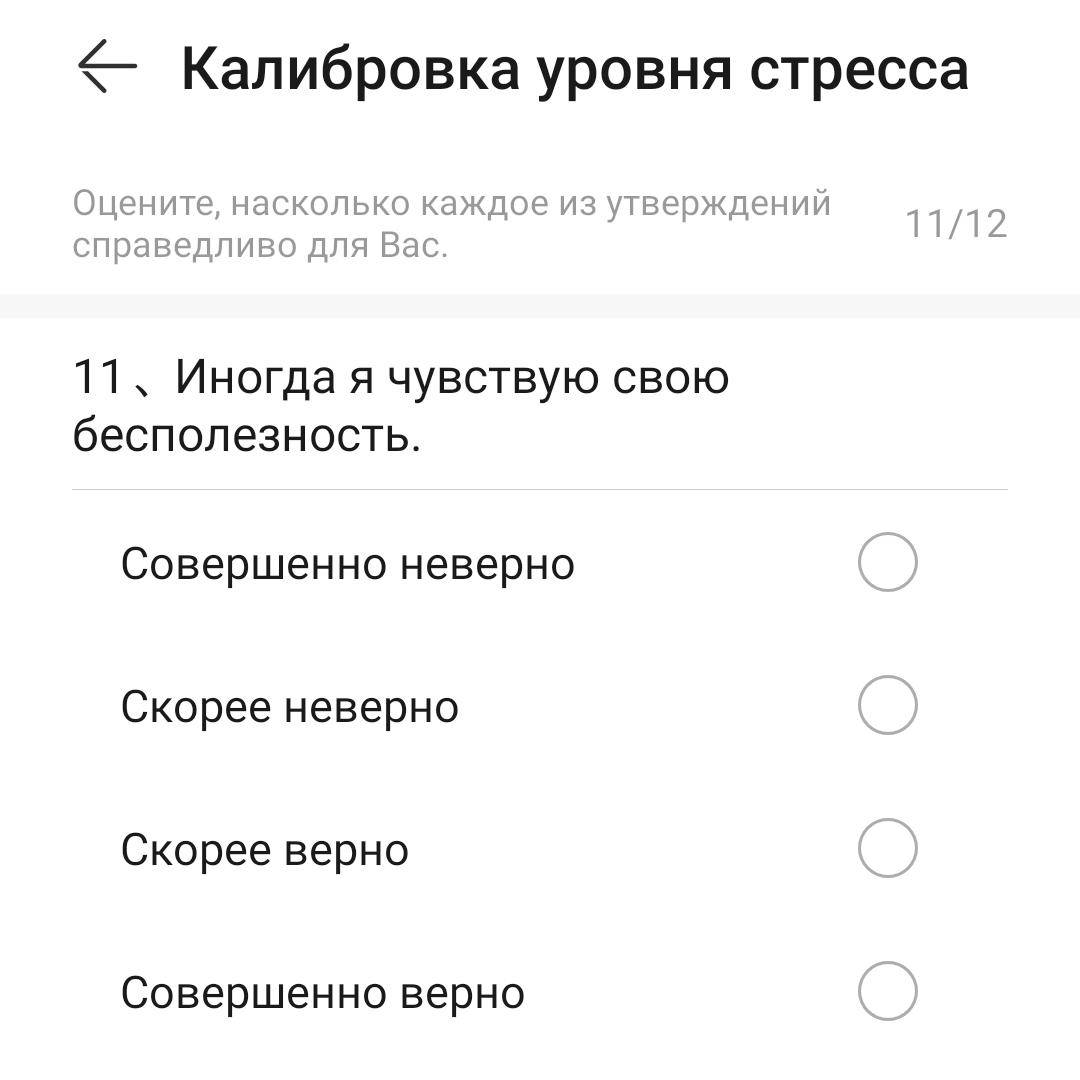This screenshot has height=1080, width=1080.
Task: Mark the "Скорее верно" radio button
Action: [887, 849]
